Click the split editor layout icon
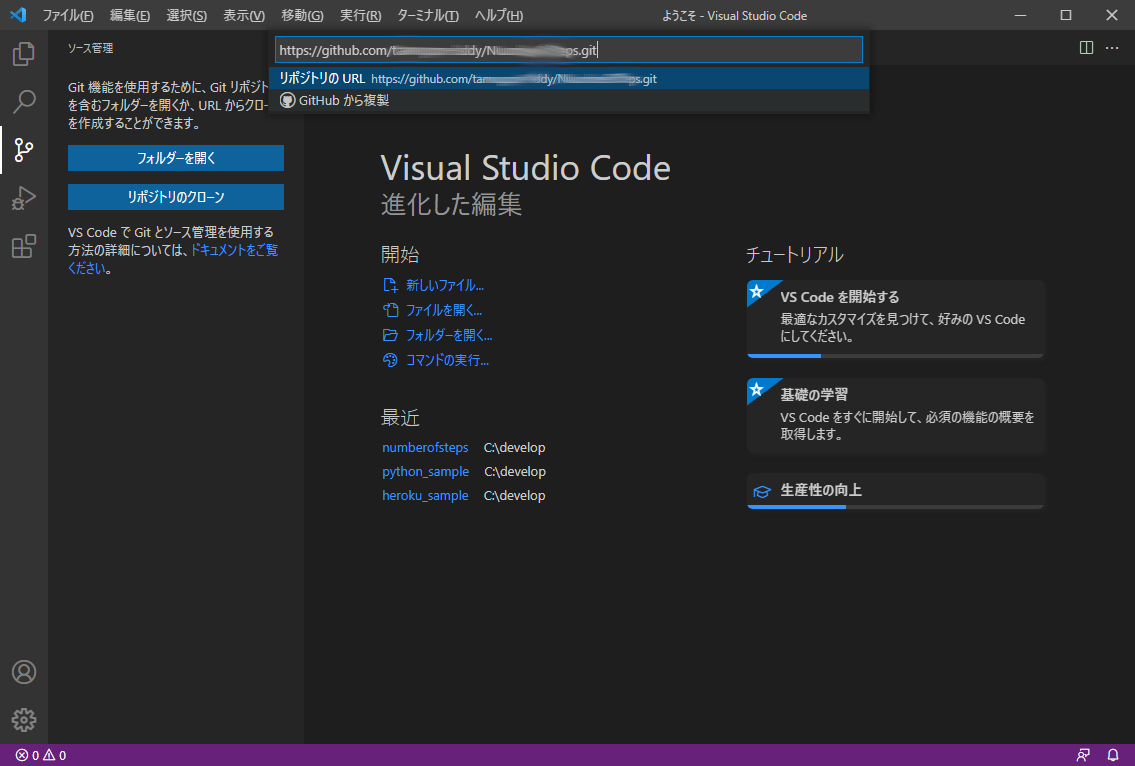This screenshot has width=1135, height=766. (1086, 48)
